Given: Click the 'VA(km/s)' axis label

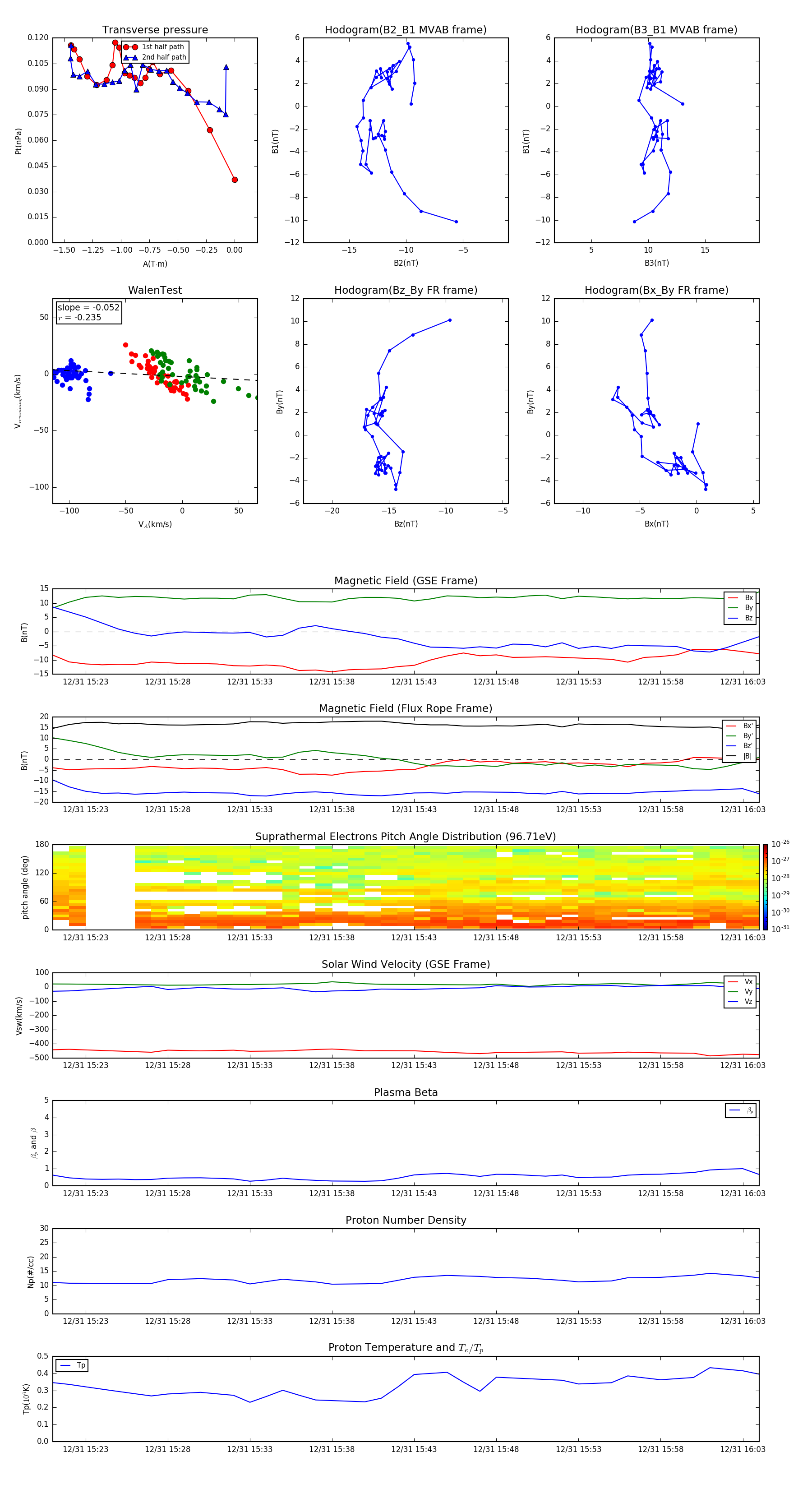Looking at the screenshot, I should coord(155,524).
